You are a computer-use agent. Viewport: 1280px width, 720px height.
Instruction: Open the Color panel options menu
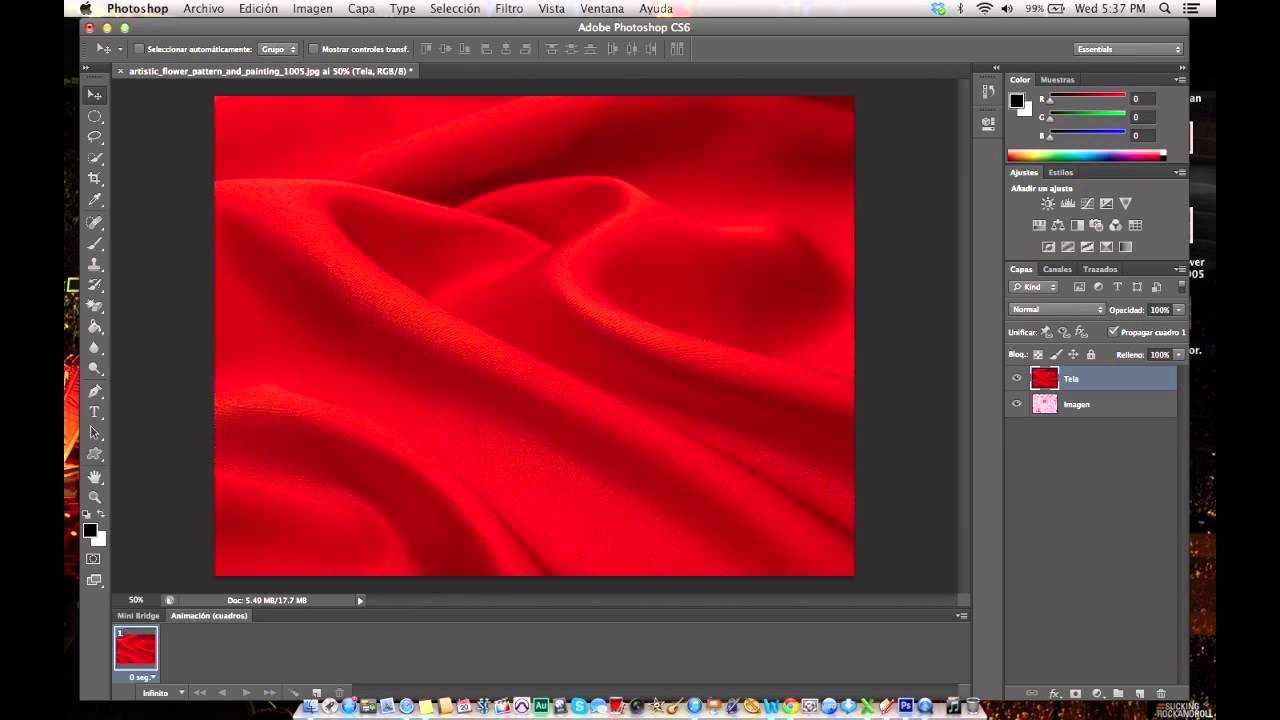tap(1181, 80)
